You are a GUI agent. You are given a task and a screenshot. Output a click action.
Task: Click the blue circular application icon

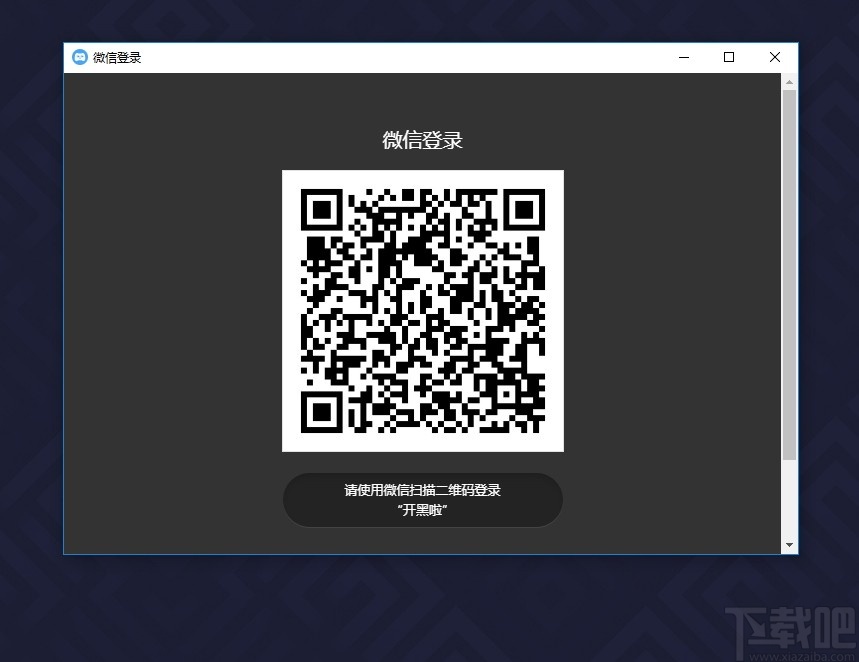click(x=81, y=57)
